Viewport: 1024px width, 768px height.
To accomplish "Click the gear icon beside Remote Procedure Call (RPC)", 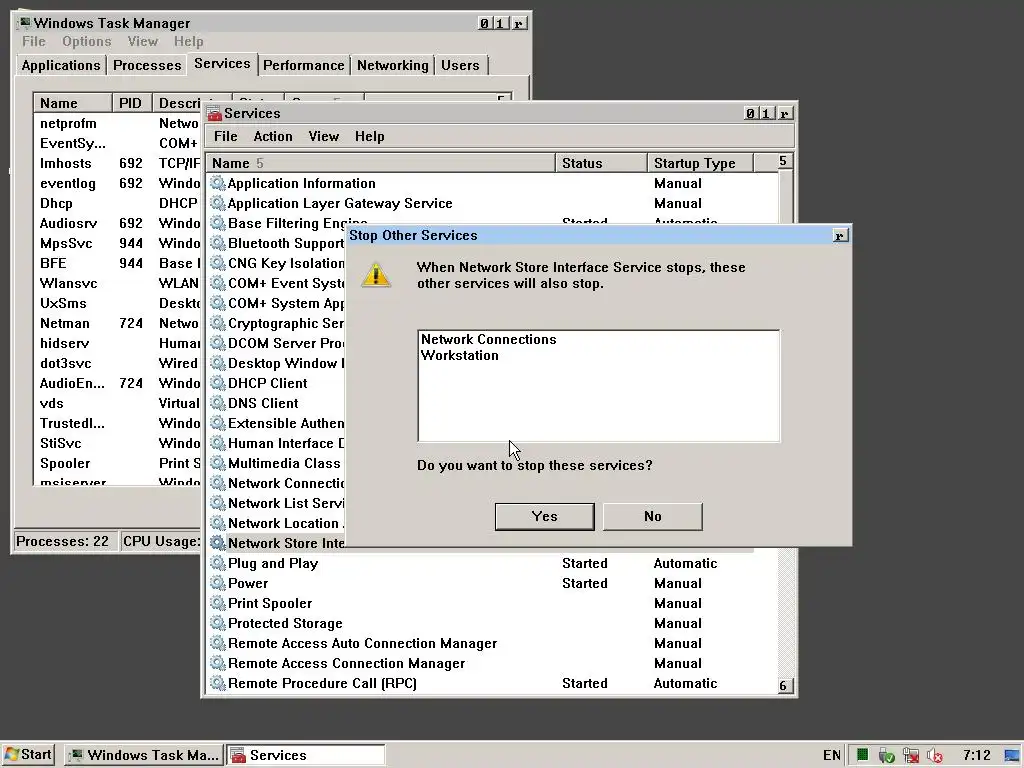I will coord(217,683).
